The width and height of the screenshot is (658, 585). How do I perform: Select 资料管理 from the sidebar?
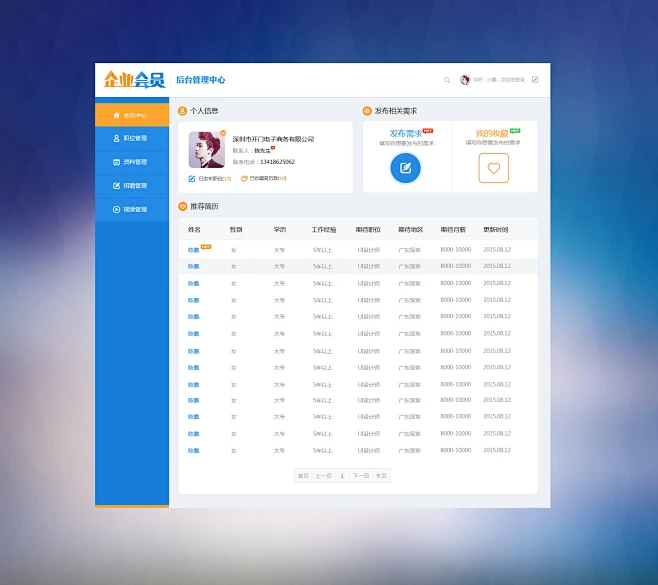pyautogui.click(x=132, y=162)
